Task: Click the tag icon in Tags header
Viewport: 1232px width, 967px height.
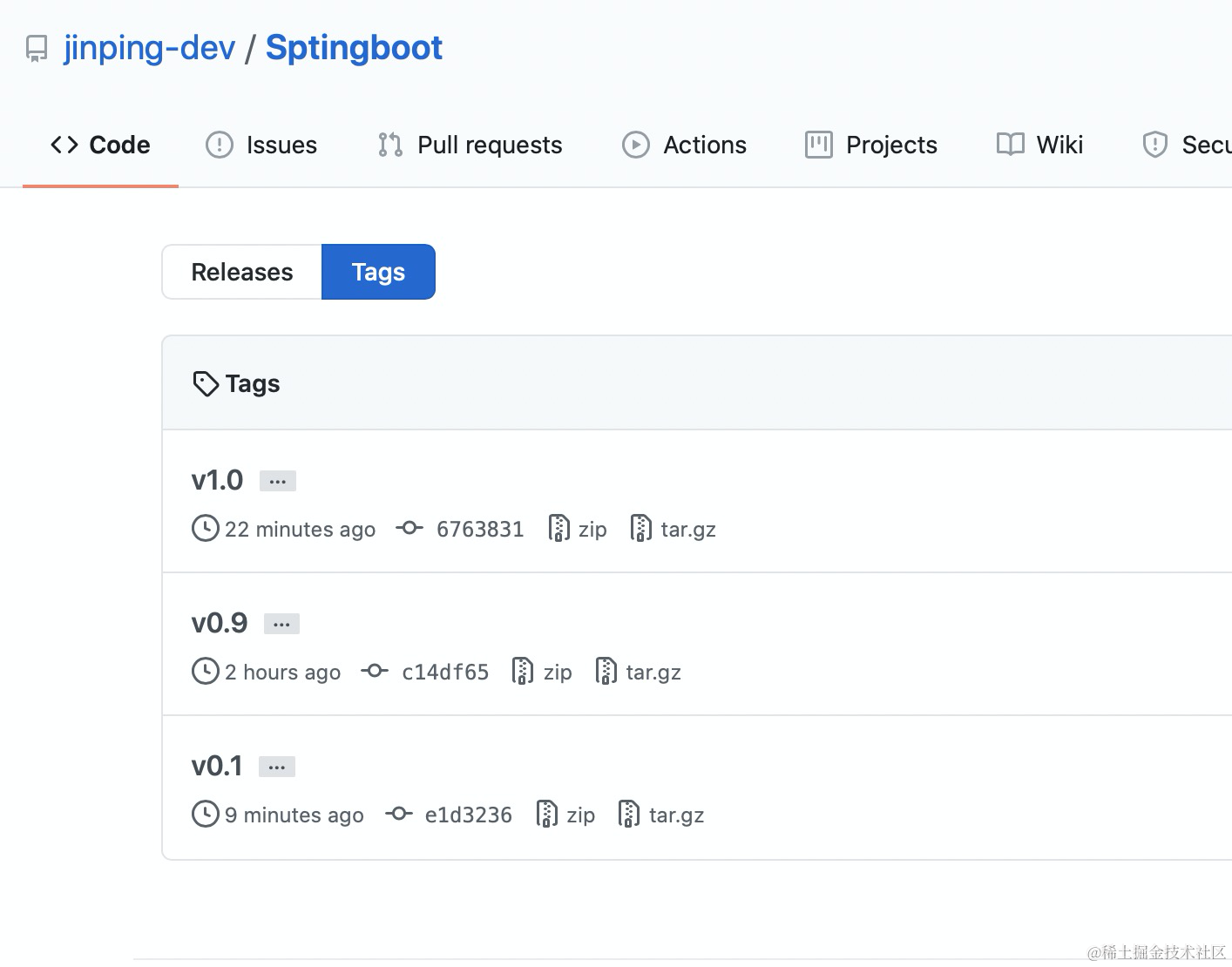Action: [206, 384]
